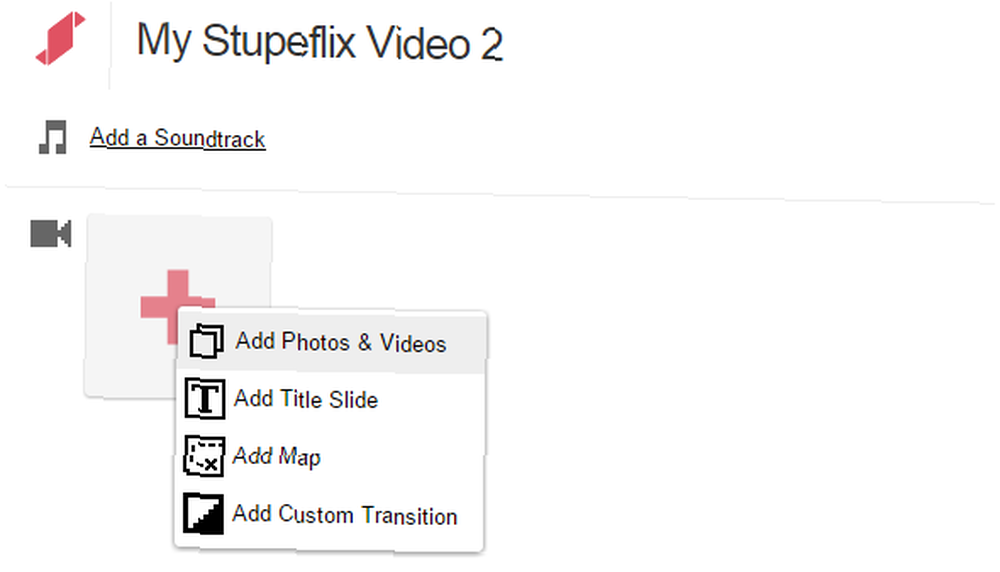This screenshot has height=572, width=1000.
Task: Click the My Stupeflix Video 2 title
Action: (320, 42)
